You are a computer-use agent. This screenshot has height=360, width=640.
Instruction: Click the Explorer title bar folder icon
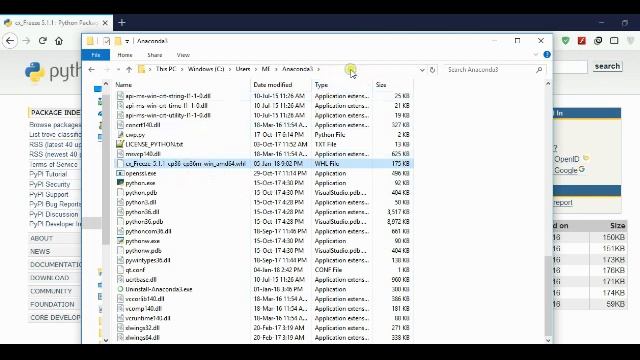90,41
